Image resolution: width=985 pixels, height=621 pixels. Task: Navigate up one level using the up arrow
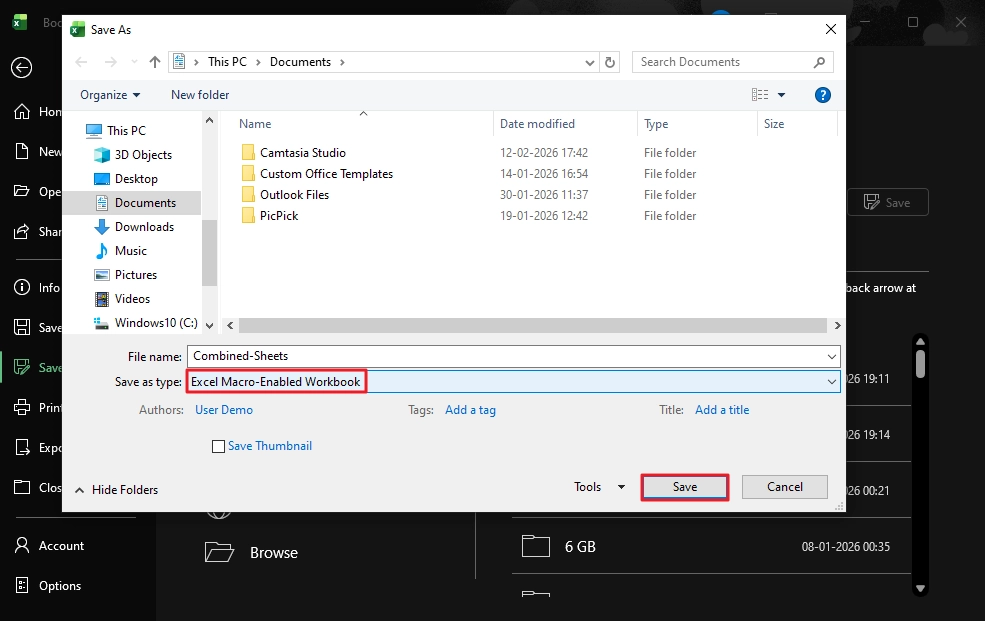tap(155, 61)
